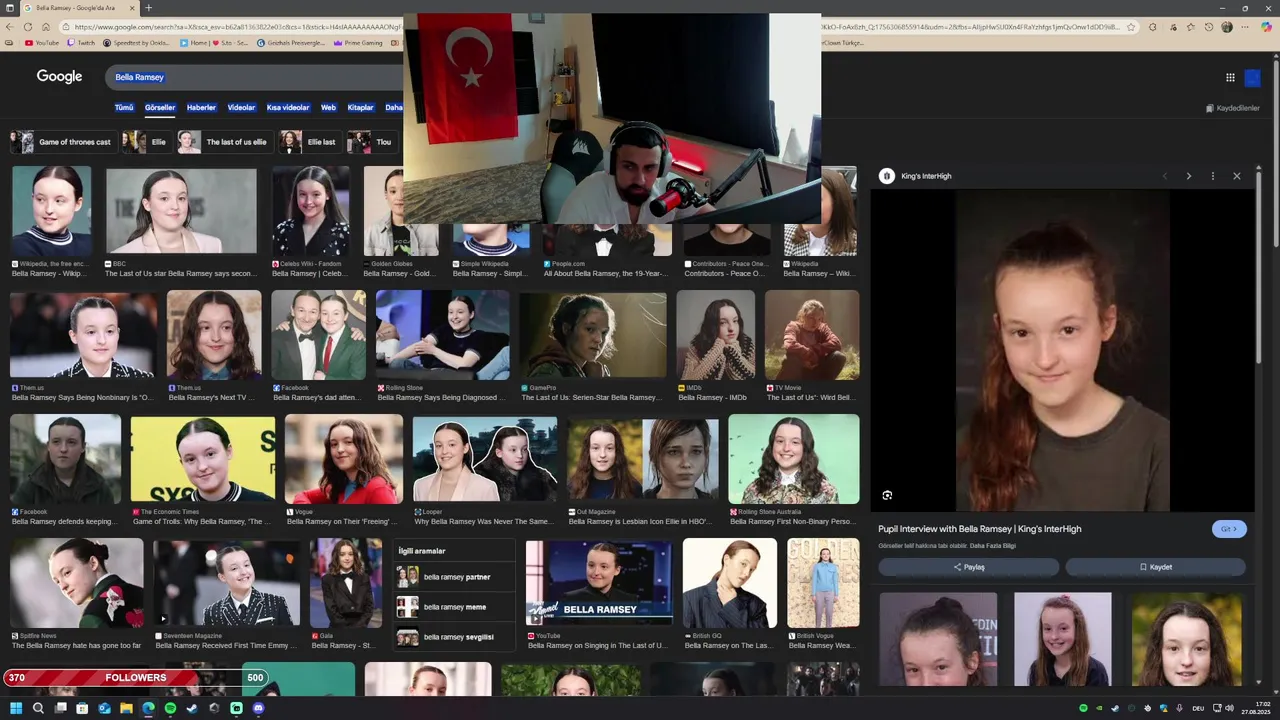Open Discord from the taskbar
The width and height of the screenshot is (1280, 720).
pyautogui.click(x=259, y=708)
